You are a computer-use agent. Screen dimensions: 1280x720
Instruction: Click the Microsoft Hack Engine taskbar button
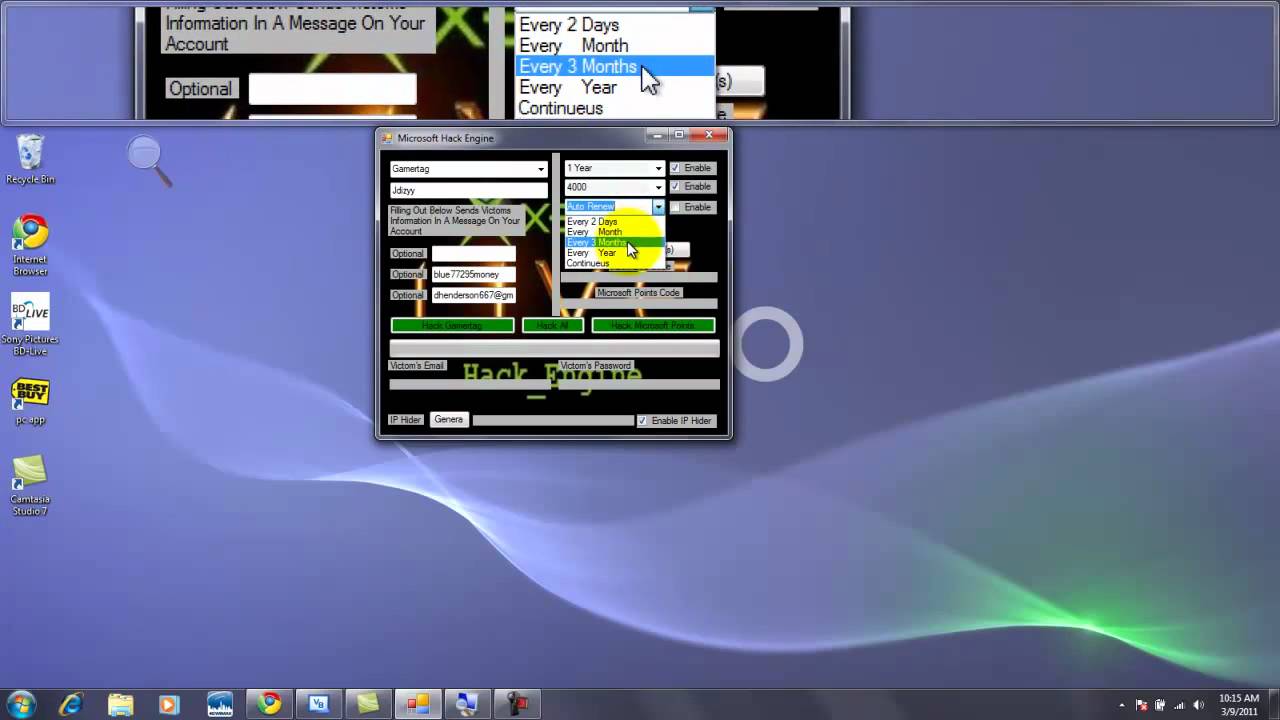pyautogui.click(x=417, y=704)
